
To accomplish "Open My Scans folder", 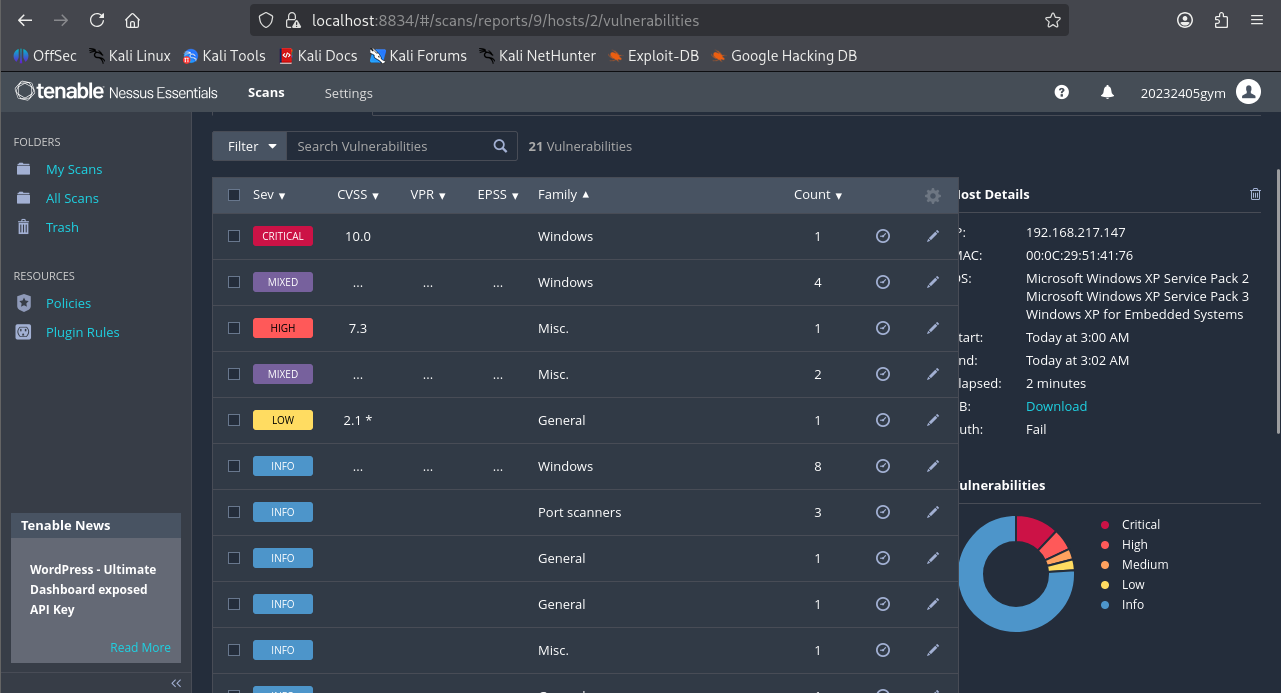I will point(74,169).
